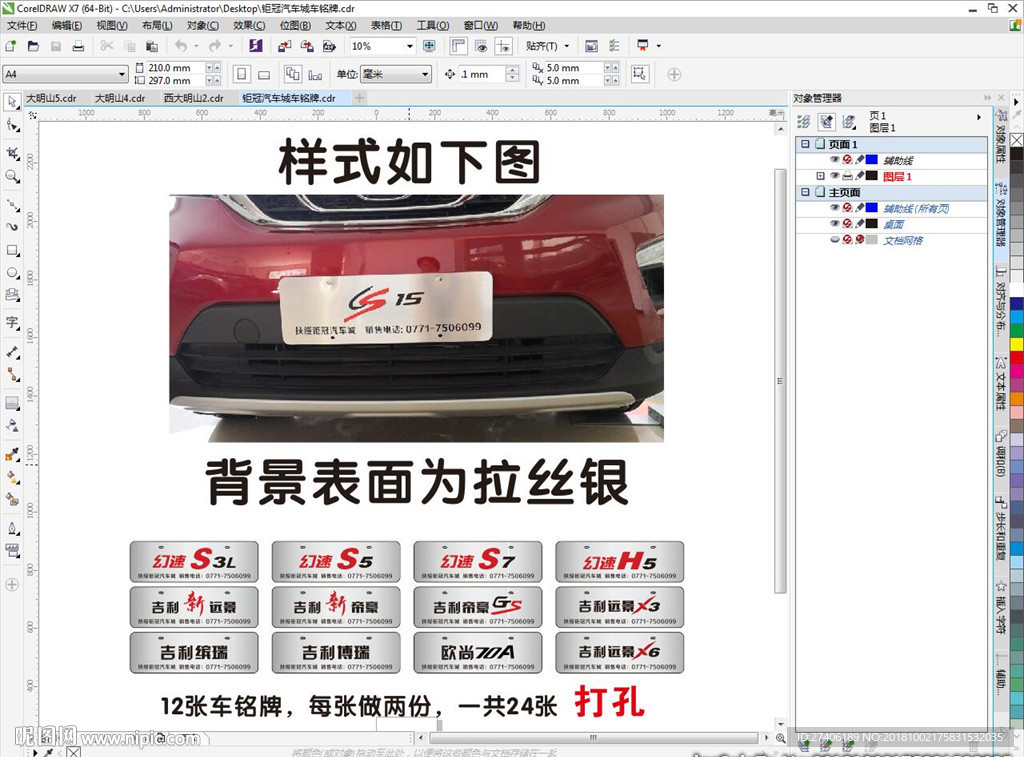Open Object Manager flyout arrow menu
Screen dimensions: 1024x757
978,118
